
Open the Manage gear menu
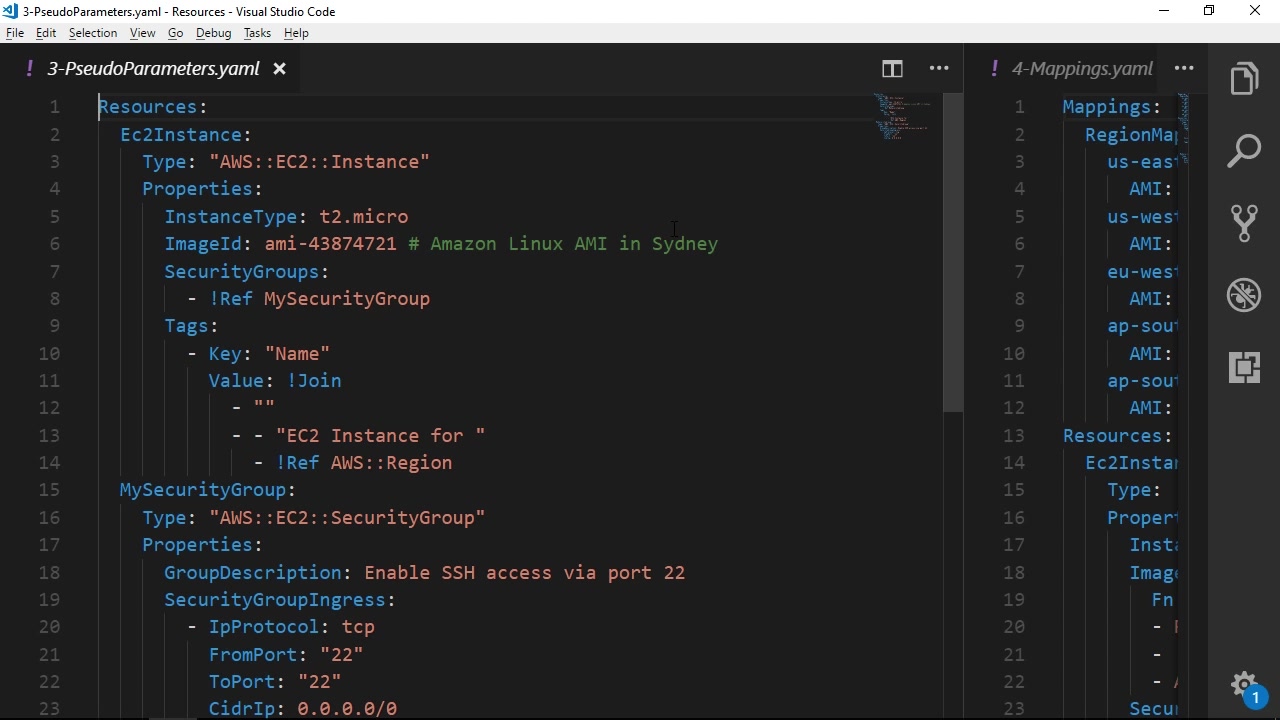click(x=1244, y=685)
